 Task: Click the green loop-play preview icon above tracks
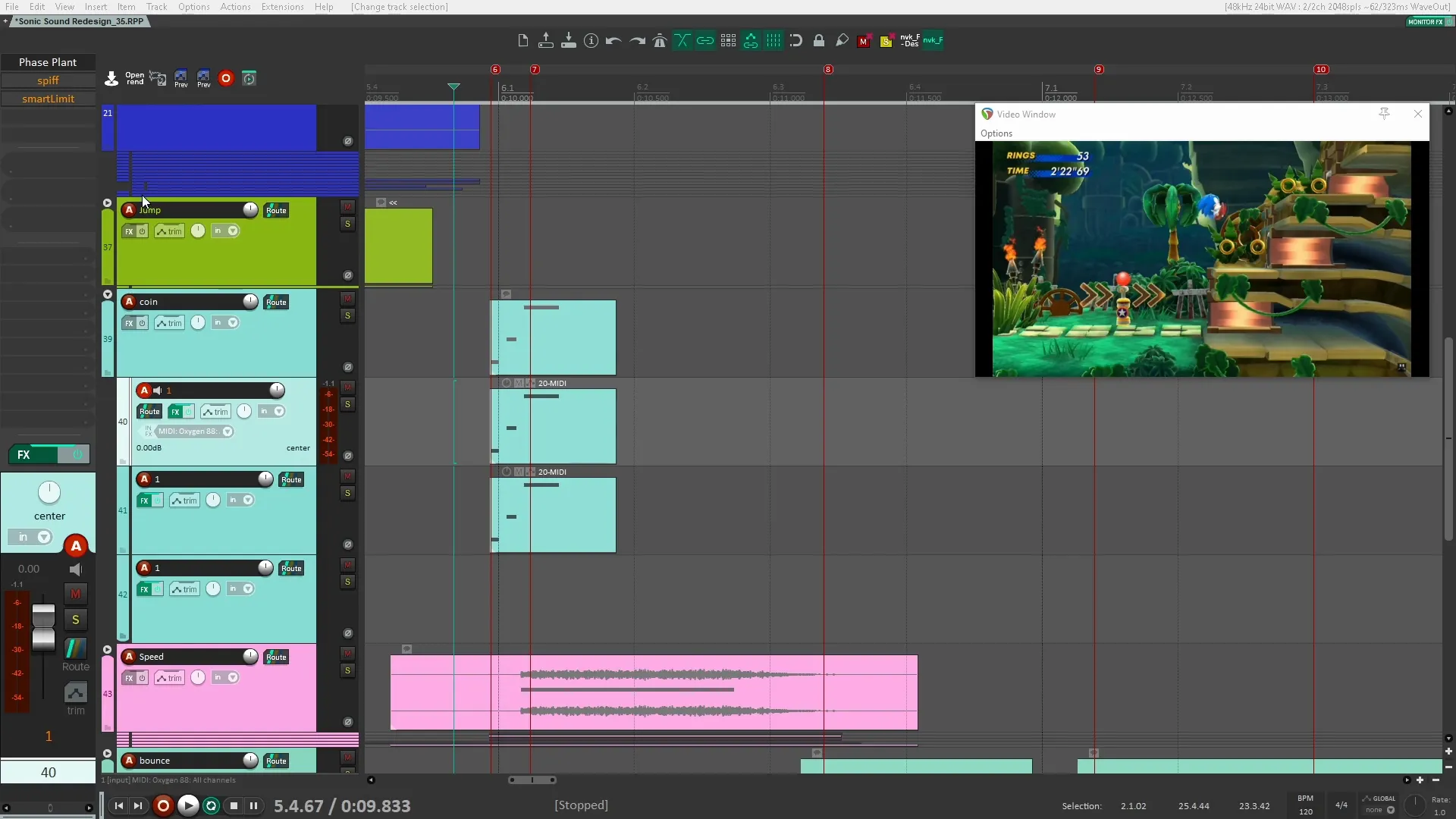click(x=249, y=78)
